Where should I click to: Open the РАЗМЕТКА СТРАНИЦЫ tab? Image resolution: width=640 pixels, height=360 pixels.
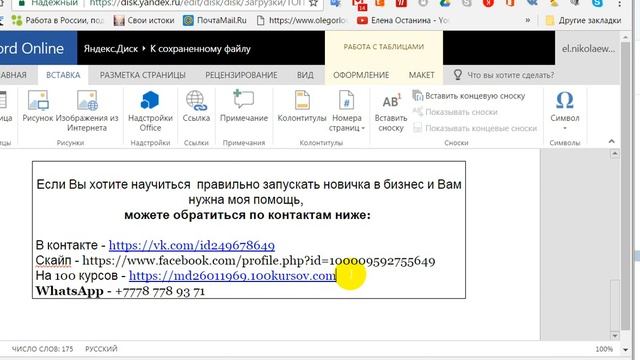142,75
